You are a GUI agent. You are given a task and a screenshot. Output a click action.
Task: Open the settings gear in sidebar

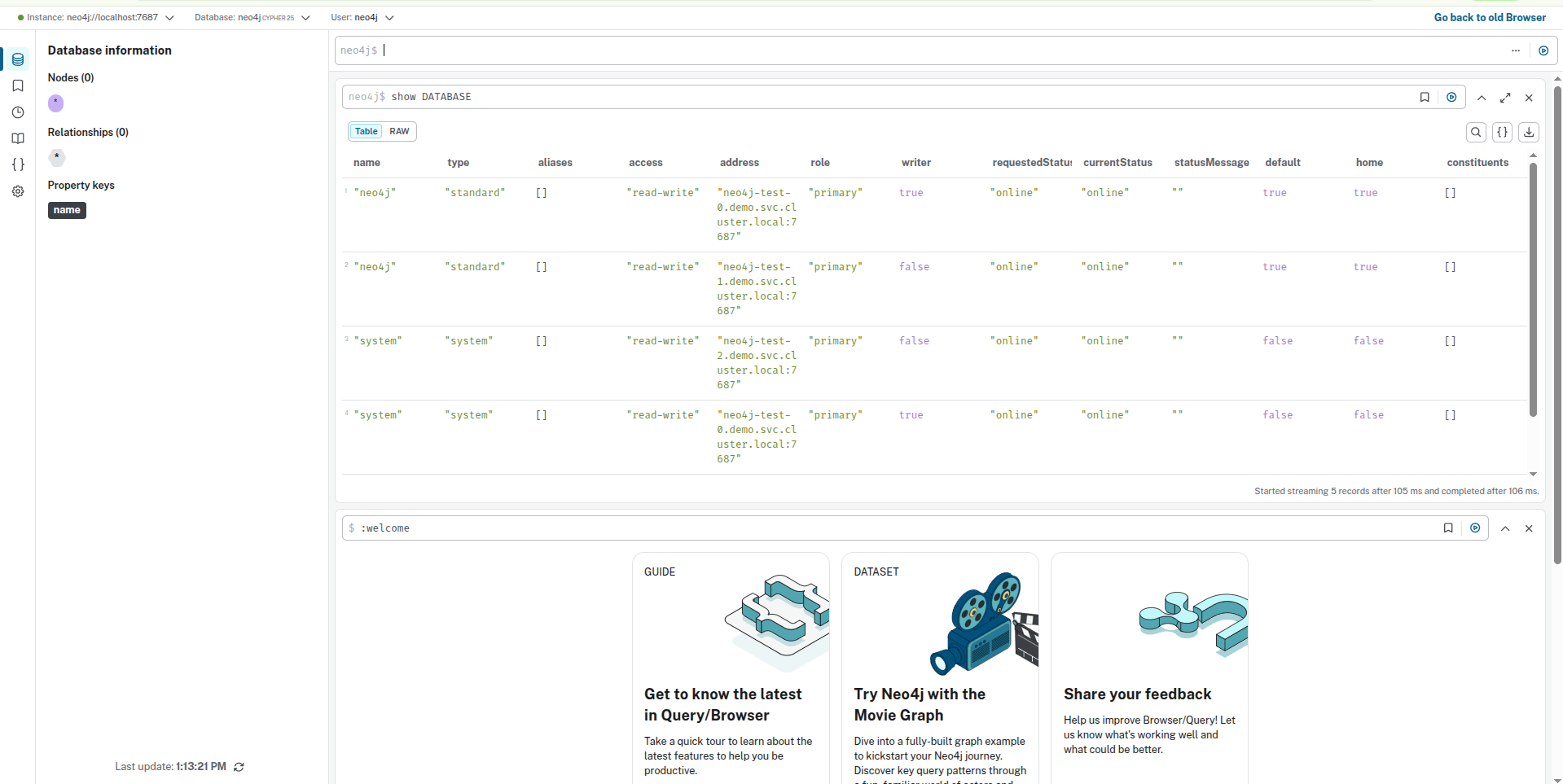point(18,191)
